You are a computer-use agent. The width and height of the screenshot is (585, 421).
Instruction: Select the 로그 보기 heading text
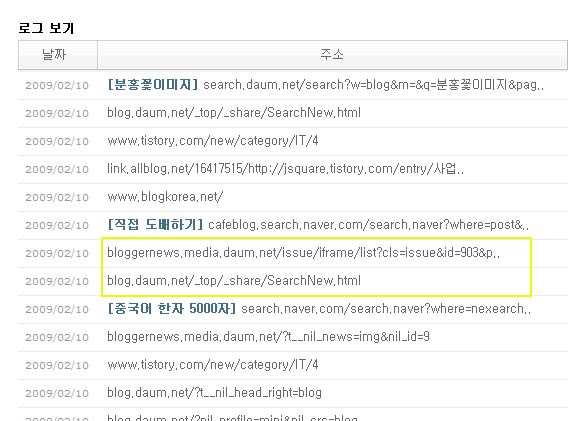click(x=46, y=28)
